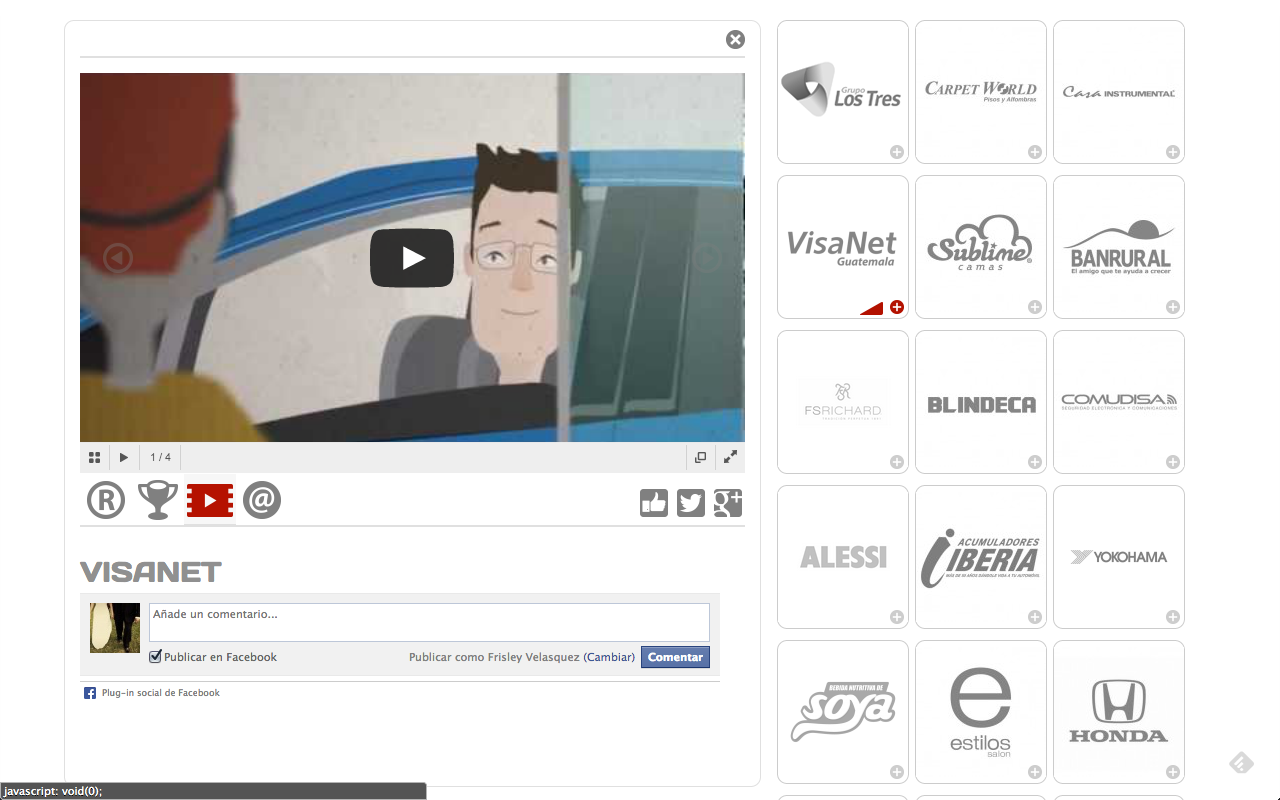Start slideshow with small play icon
1280x800 pixels.
pos(124,457)
